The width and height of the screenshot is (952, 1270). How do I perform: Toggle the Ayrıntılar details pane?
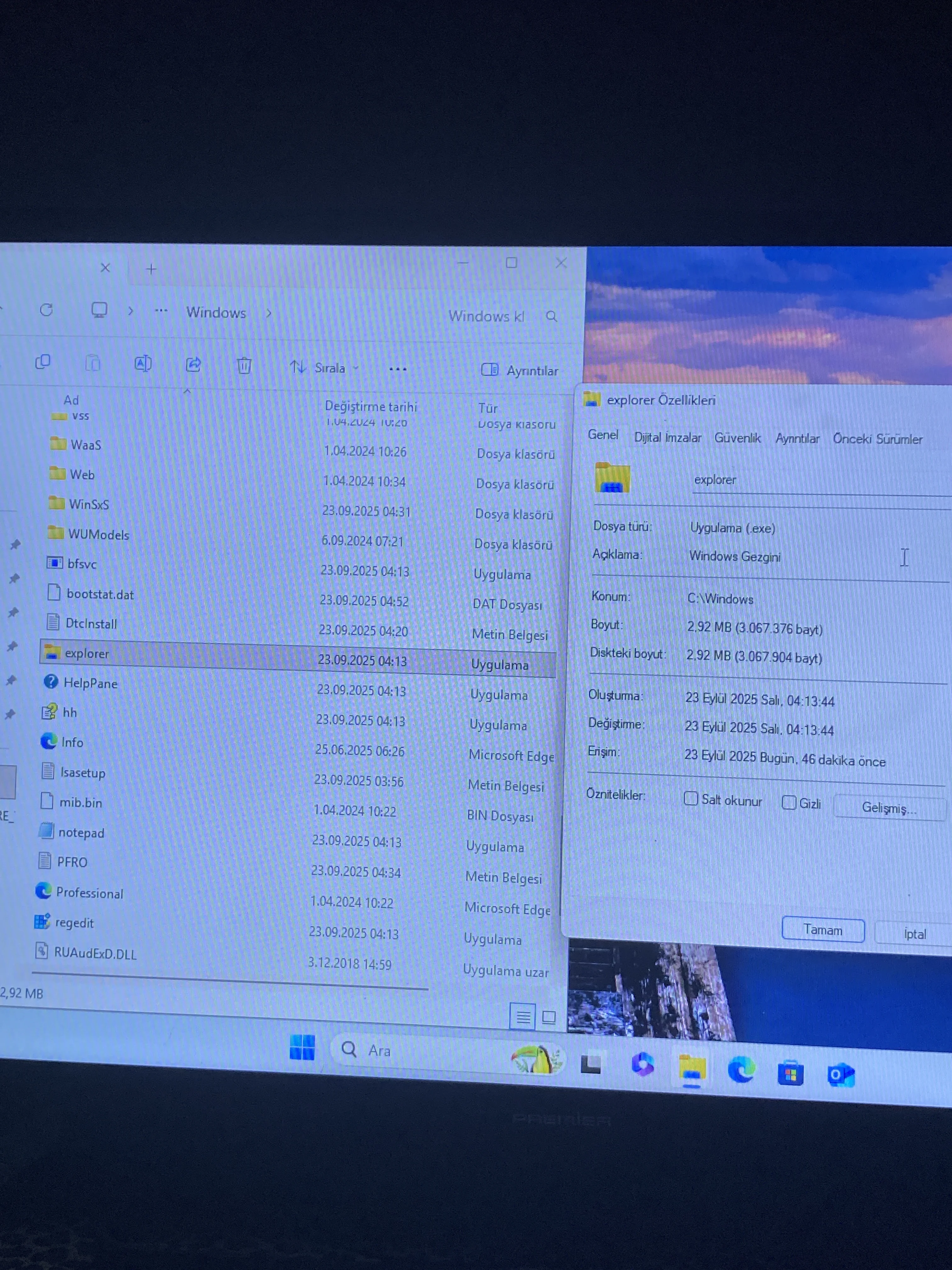click(x=519, y=370)
